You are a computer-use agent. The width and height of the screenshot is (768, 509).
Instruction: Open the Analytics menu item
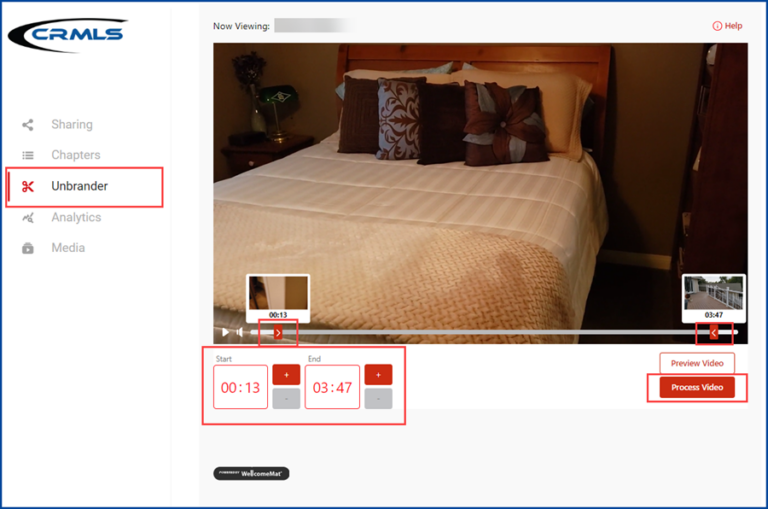pos(76,217)
